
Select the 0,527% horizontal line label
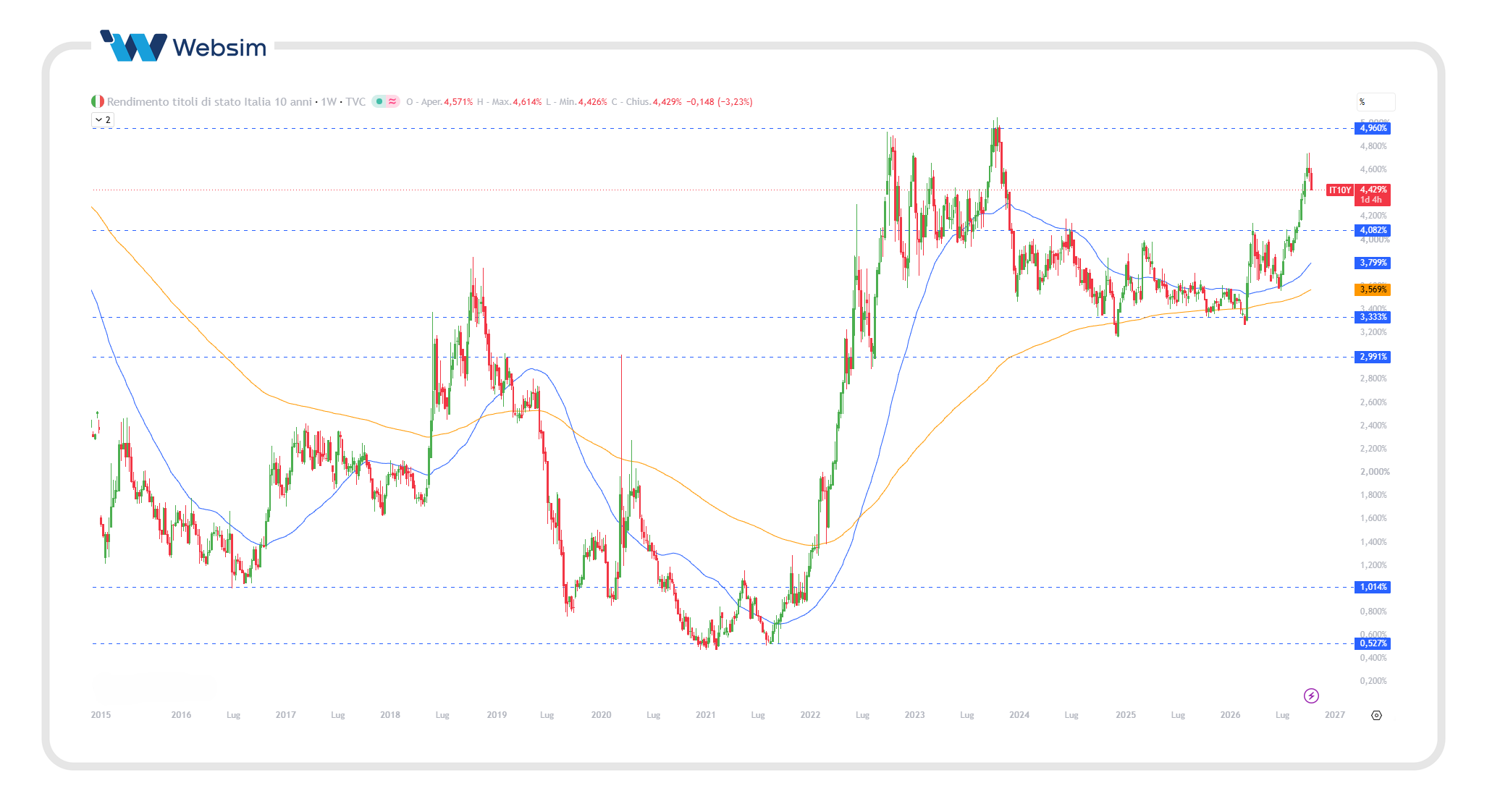click(x=1373, y=643)
